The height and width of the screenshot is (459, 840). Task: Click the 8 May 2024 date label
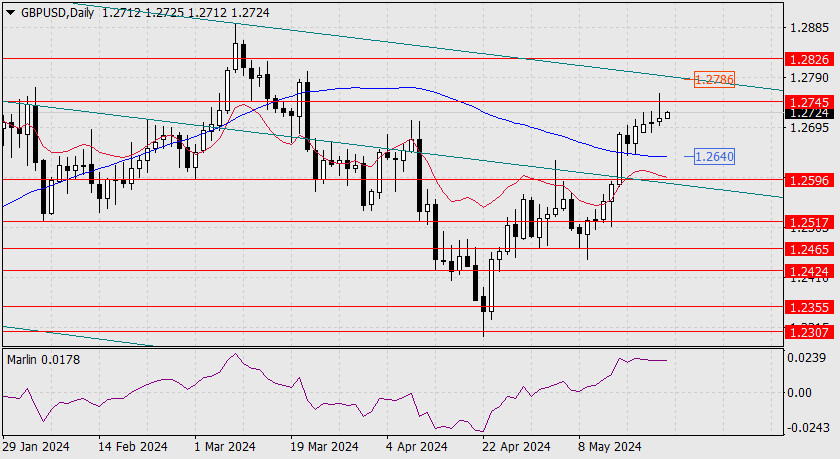tap(610, 446)
